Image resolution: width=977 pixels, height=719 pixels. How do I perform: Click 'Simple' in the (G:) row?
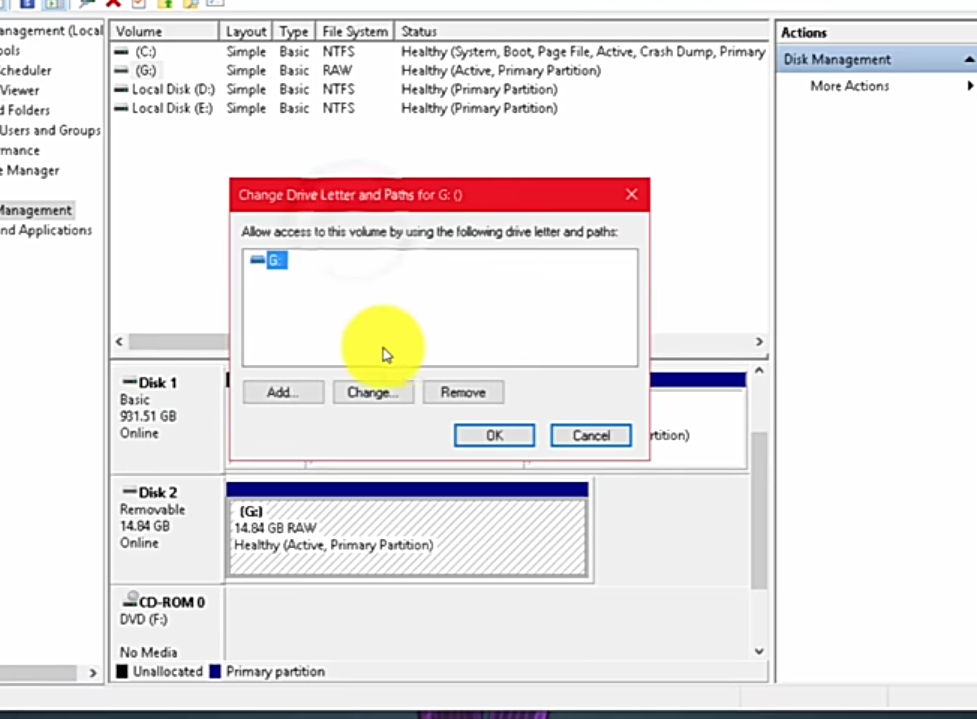pos(246,70)
